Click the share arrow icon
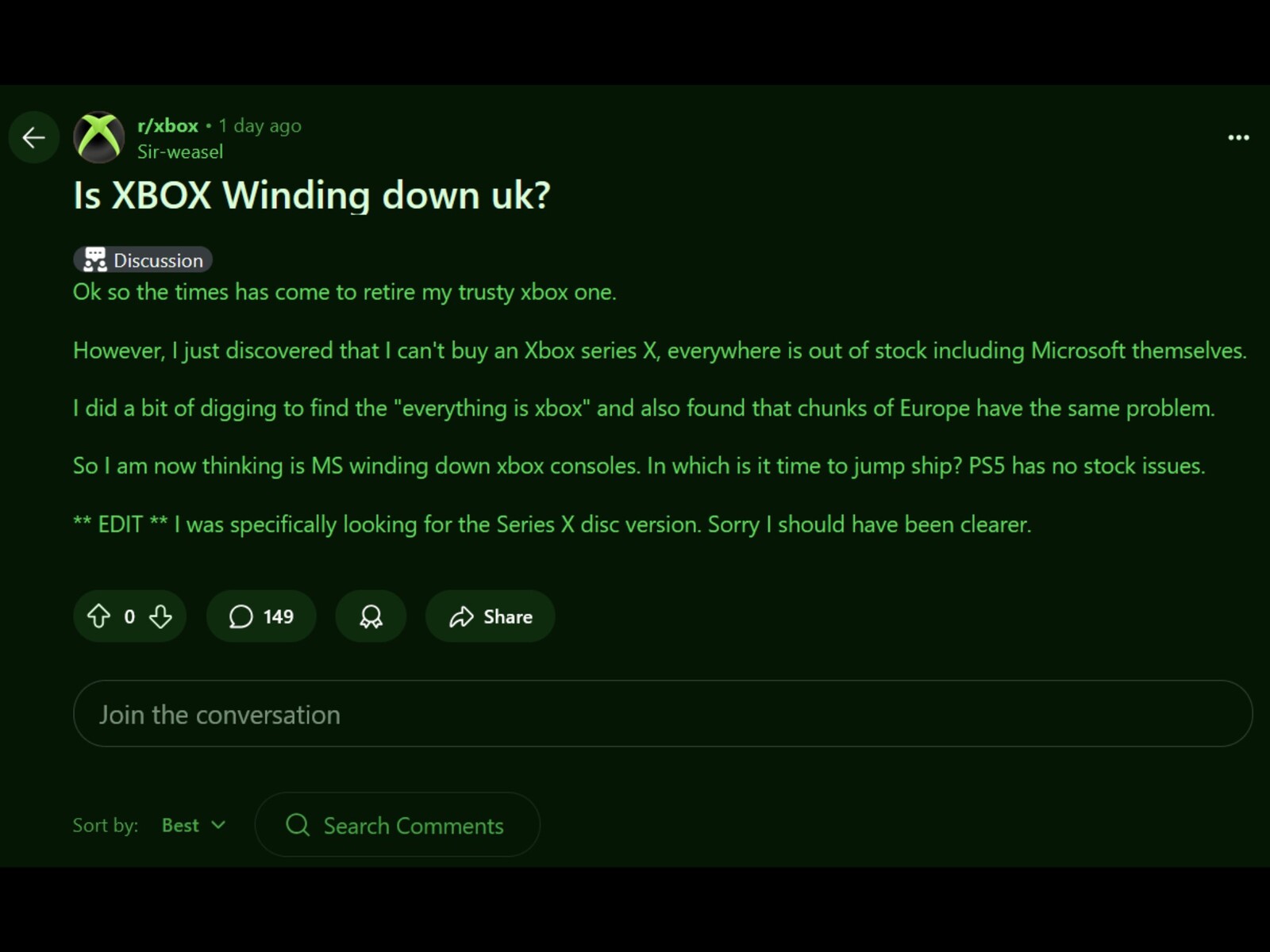 coord(461,616)
